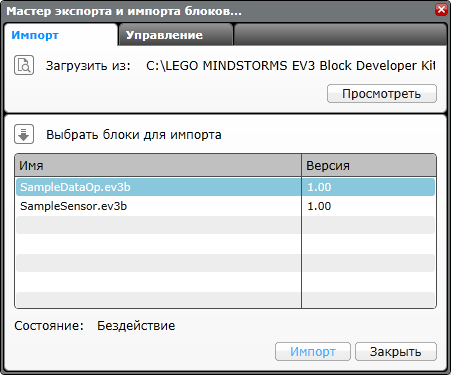Click the Состояние Бездействие status text
451x375 pixels.
click(x=94, y=326)
